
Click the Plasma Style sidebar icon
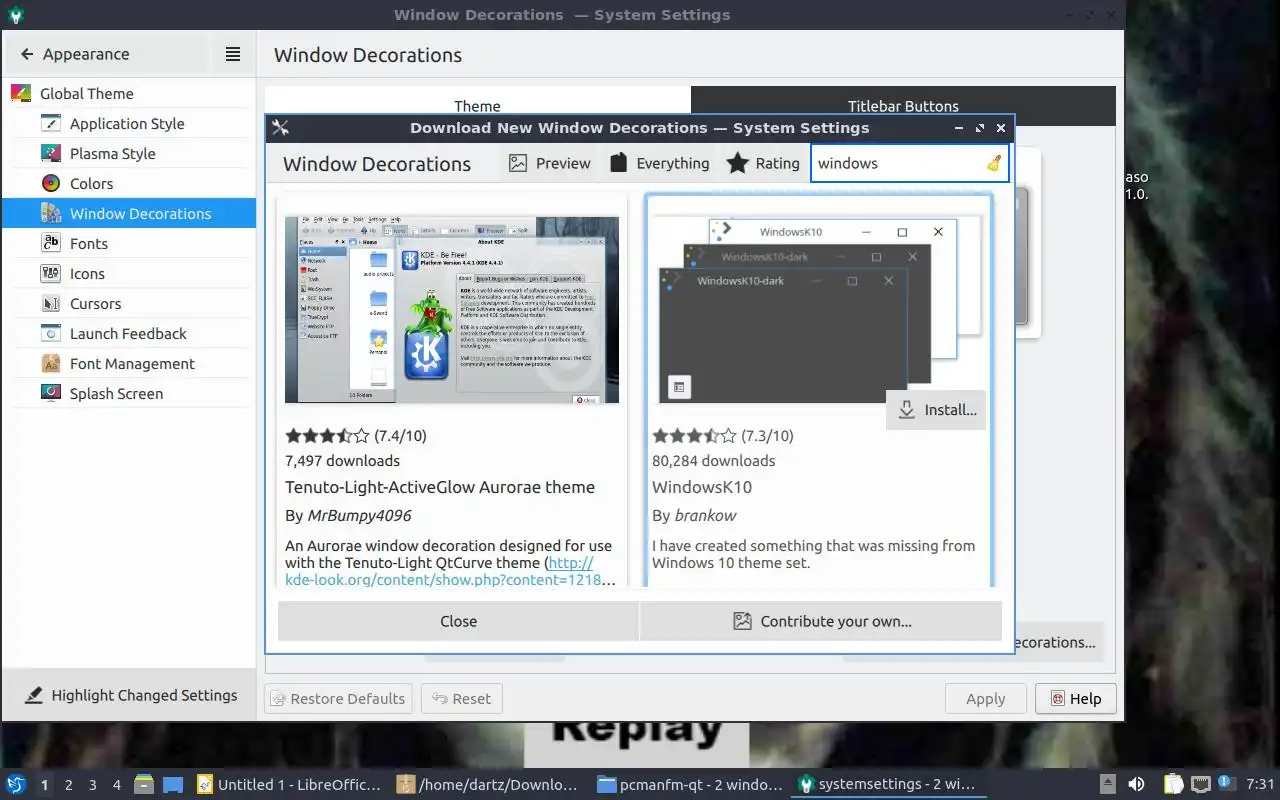pos(51,154)
